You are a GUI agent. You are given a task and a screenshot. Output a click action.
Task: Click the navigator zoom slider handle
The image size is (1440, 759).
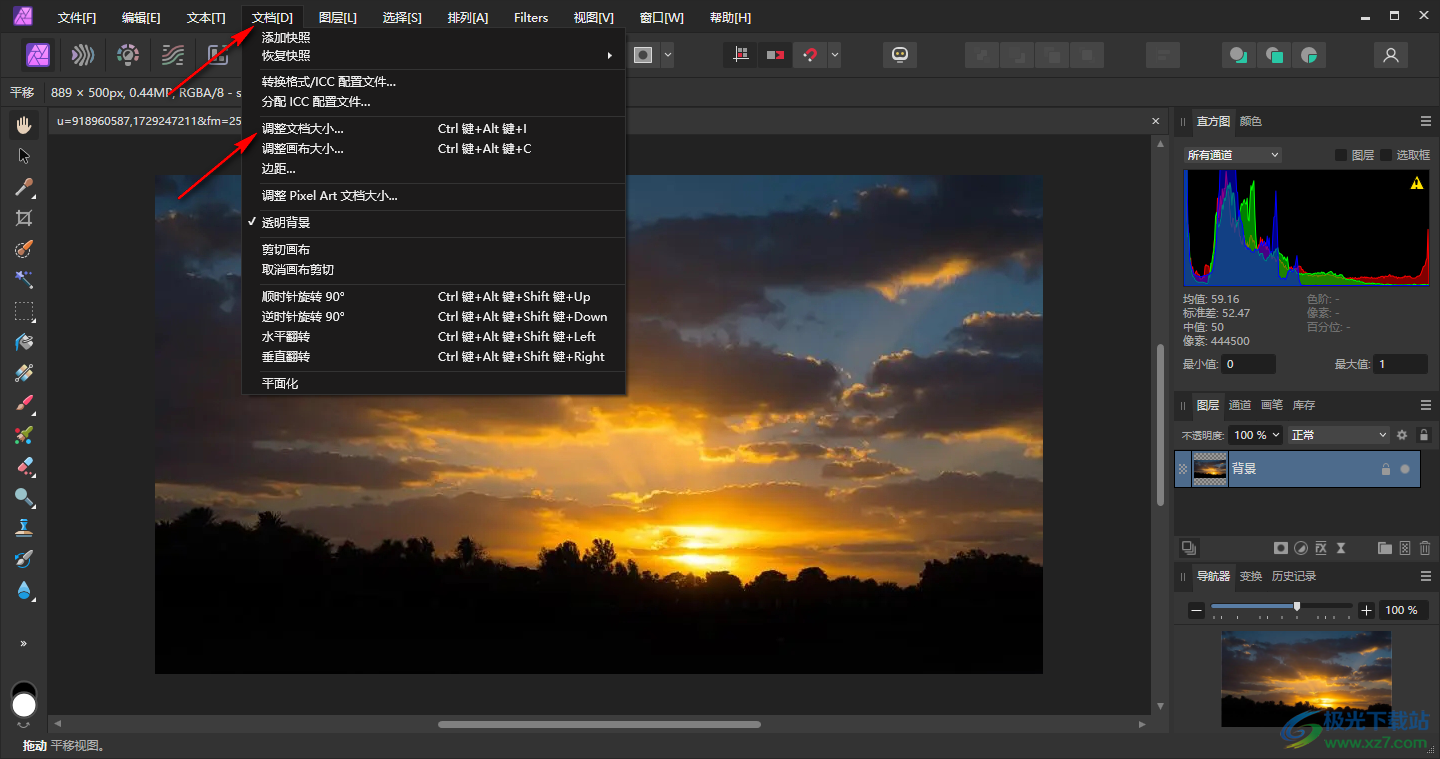point(1297,606)
